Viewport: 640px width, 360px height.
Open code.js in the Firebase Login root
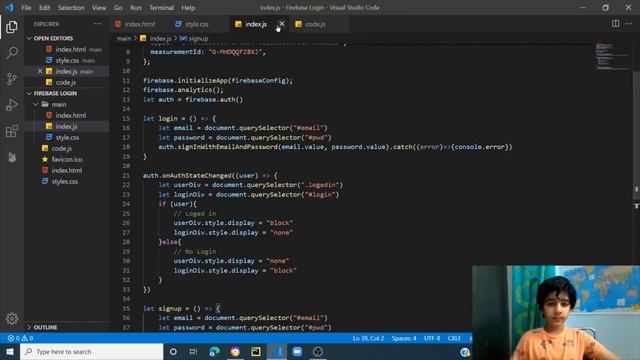tap(62, 148)
